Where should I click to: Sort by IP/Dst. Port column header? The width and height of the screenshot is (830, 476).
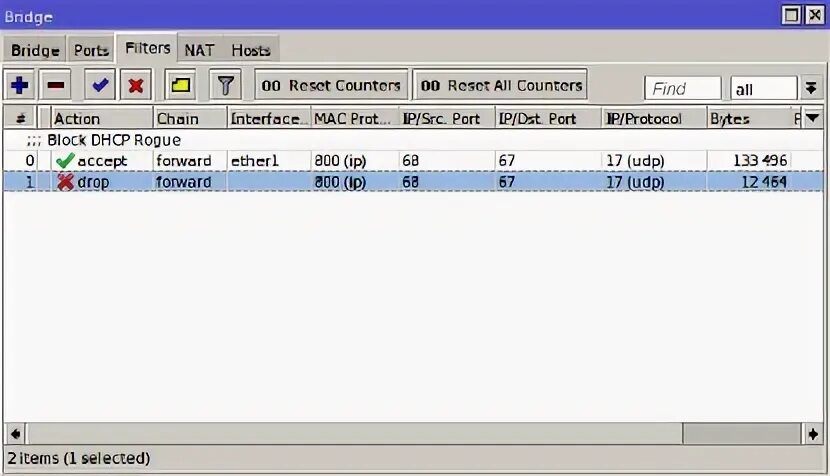pyautogui.click(x=548, y=118)
